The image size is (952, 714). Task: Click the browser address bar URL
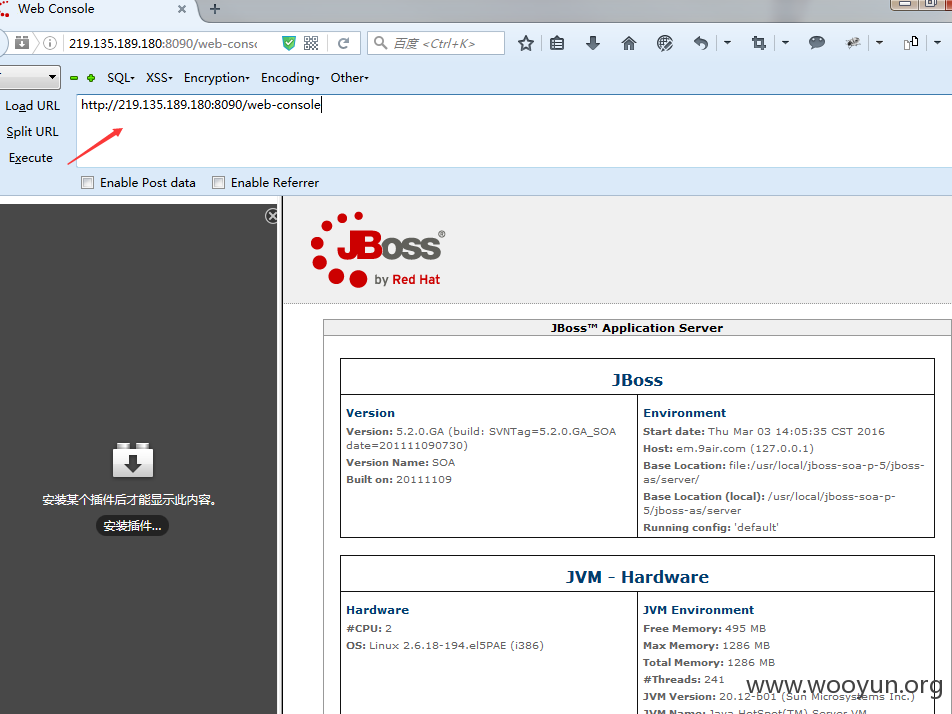[163, 43]
